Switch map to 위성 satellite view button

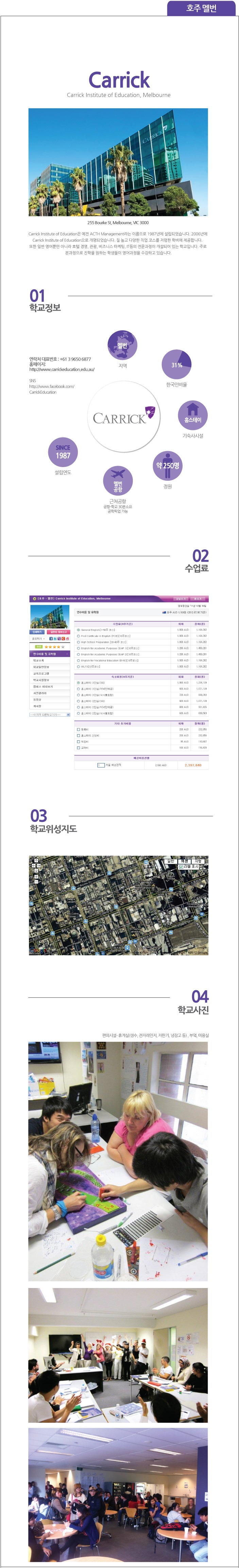coord(184,861)
